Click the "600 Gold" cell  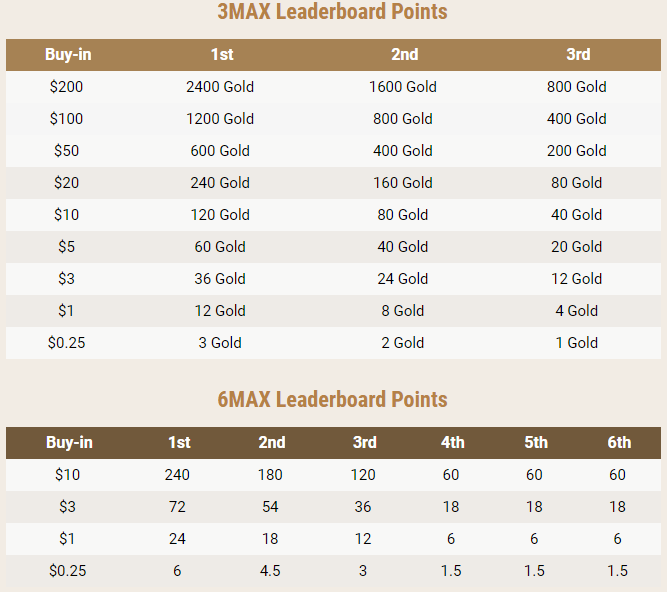click(x=220, y=151)
